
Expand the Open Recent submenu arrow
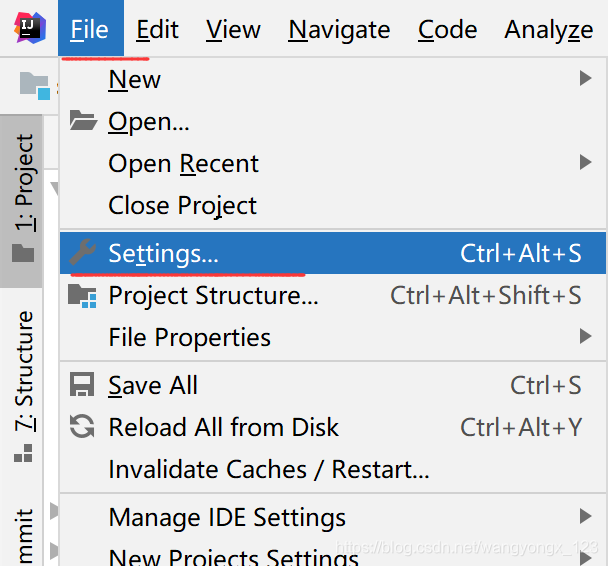(x=585, y=163)
